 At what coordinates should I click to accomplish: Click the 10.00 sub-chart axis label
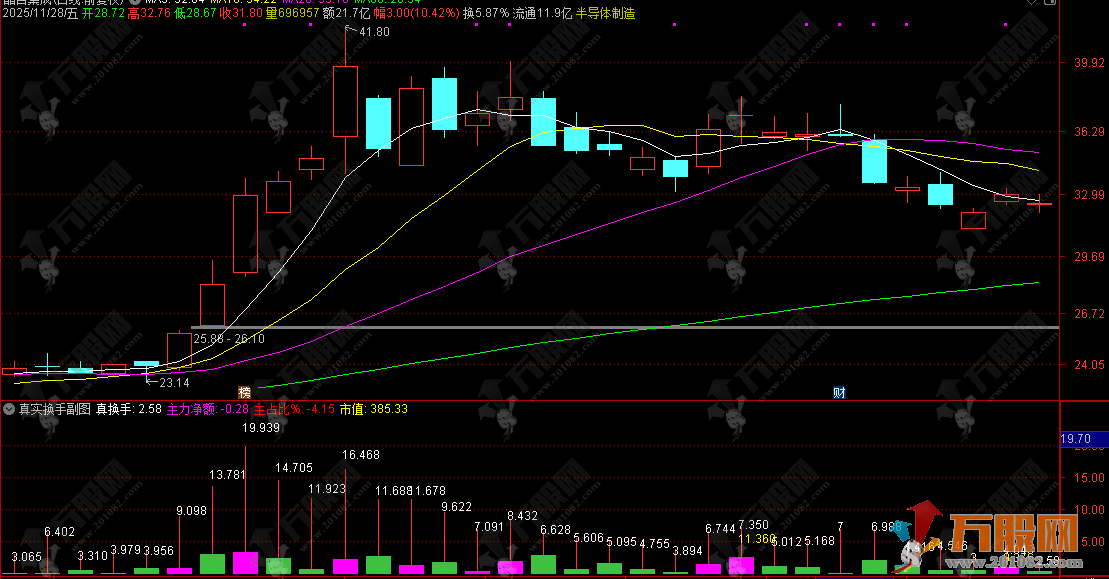pos(1089,509)
